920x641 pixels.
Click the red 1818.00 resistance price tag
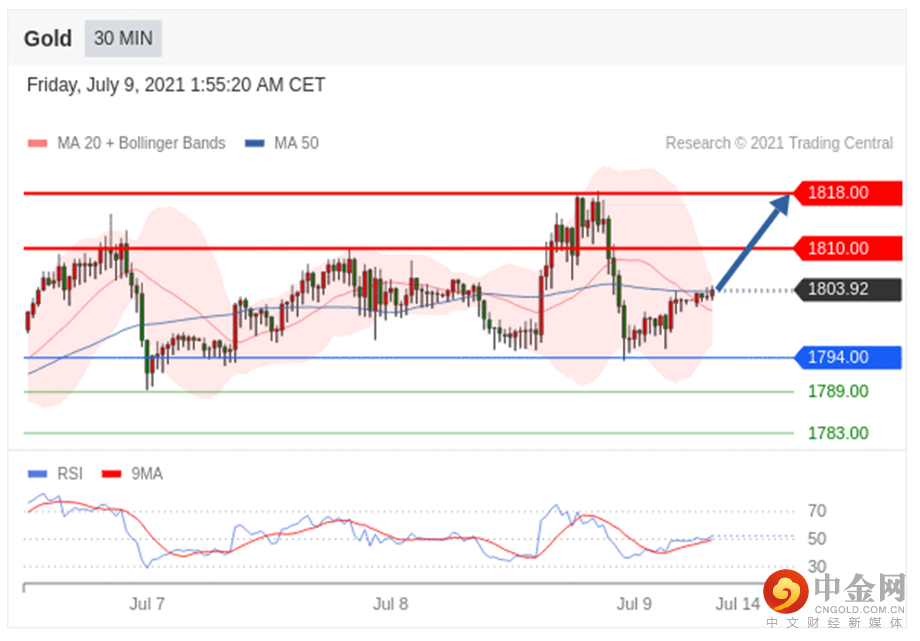(847, 193)
